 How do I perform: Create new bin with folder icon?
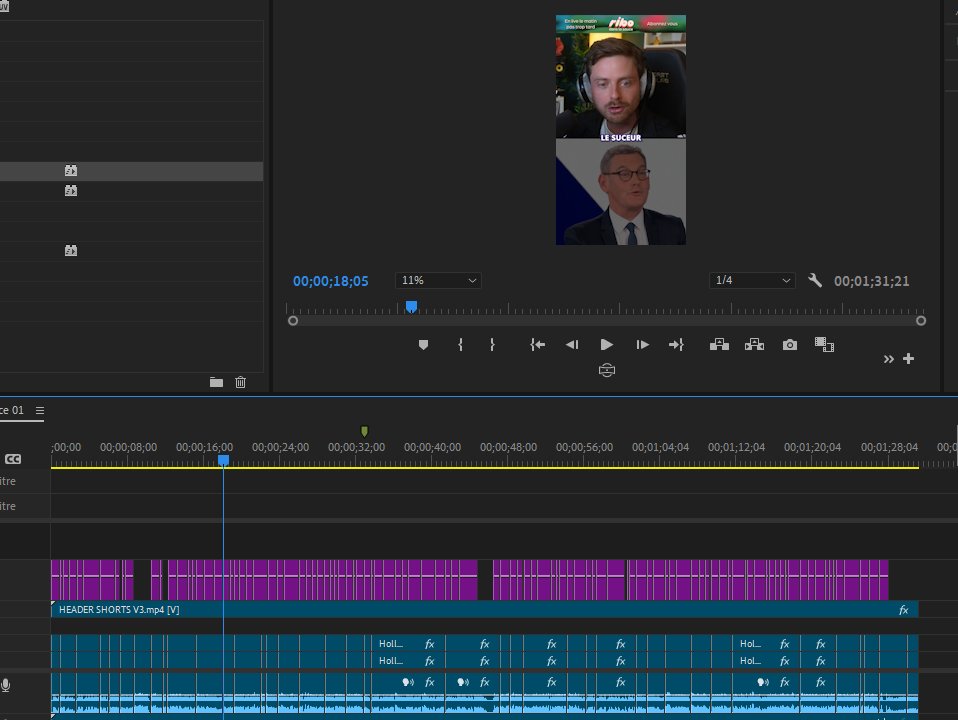216,382
